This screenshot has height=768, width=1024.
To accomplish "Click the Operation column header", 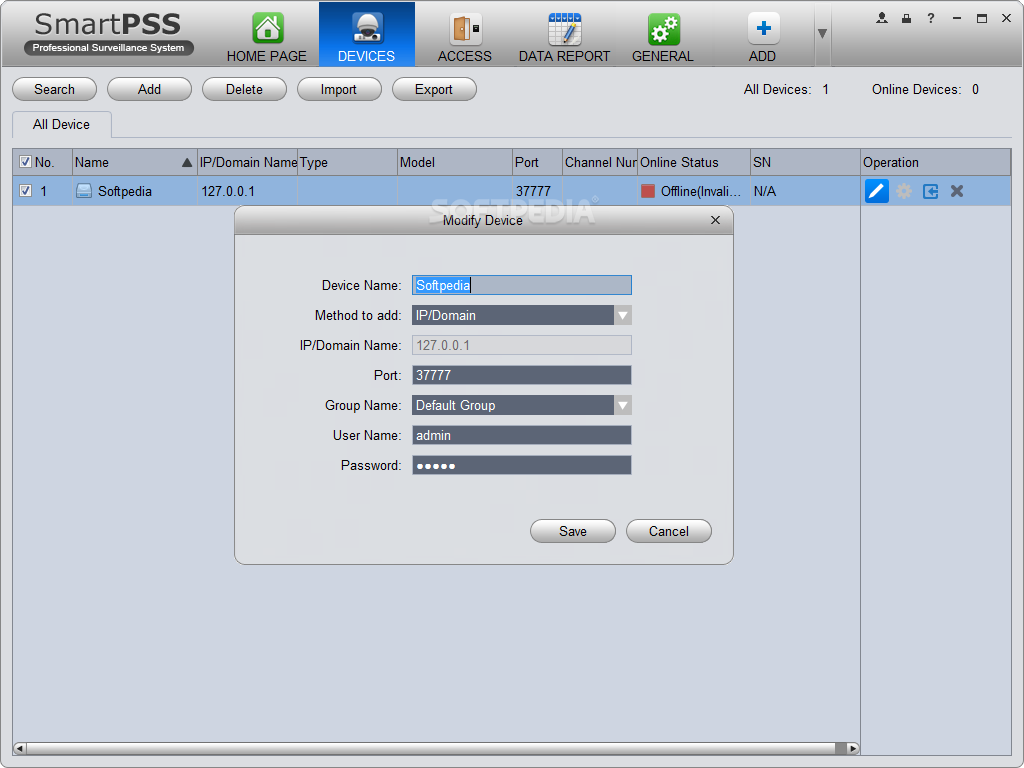I will (x=935, y=162).
